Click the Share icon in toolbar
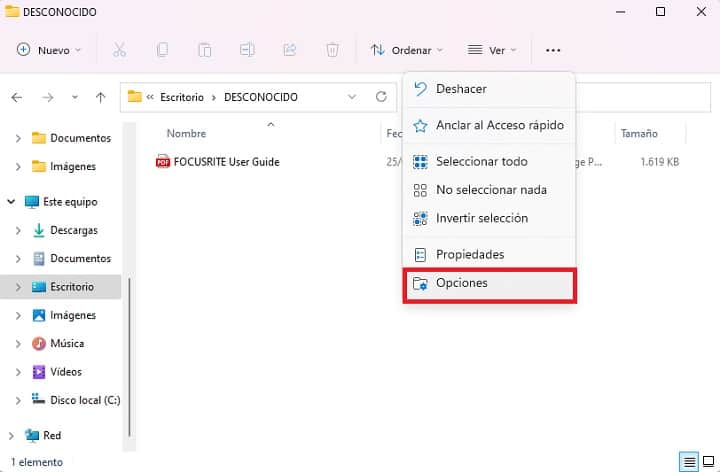 [290, 50]
